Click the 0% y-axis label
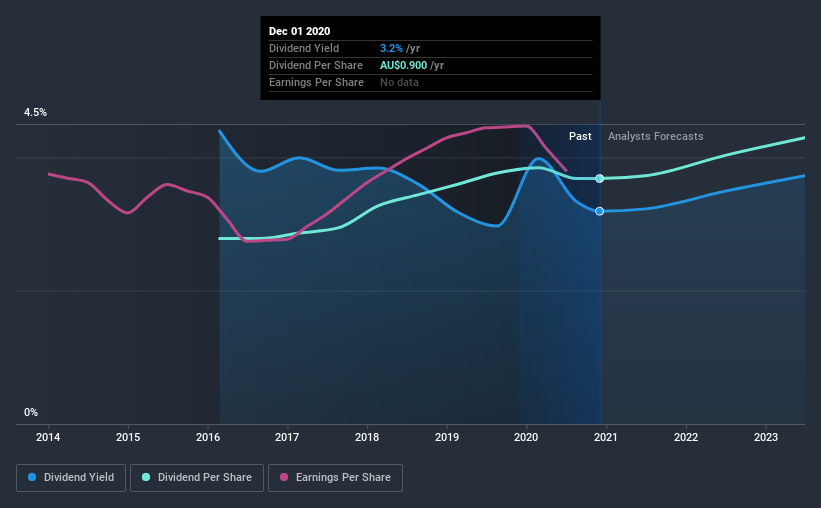Image resolution: width=821 pixels, height=508 pixels. click(31, 413)
